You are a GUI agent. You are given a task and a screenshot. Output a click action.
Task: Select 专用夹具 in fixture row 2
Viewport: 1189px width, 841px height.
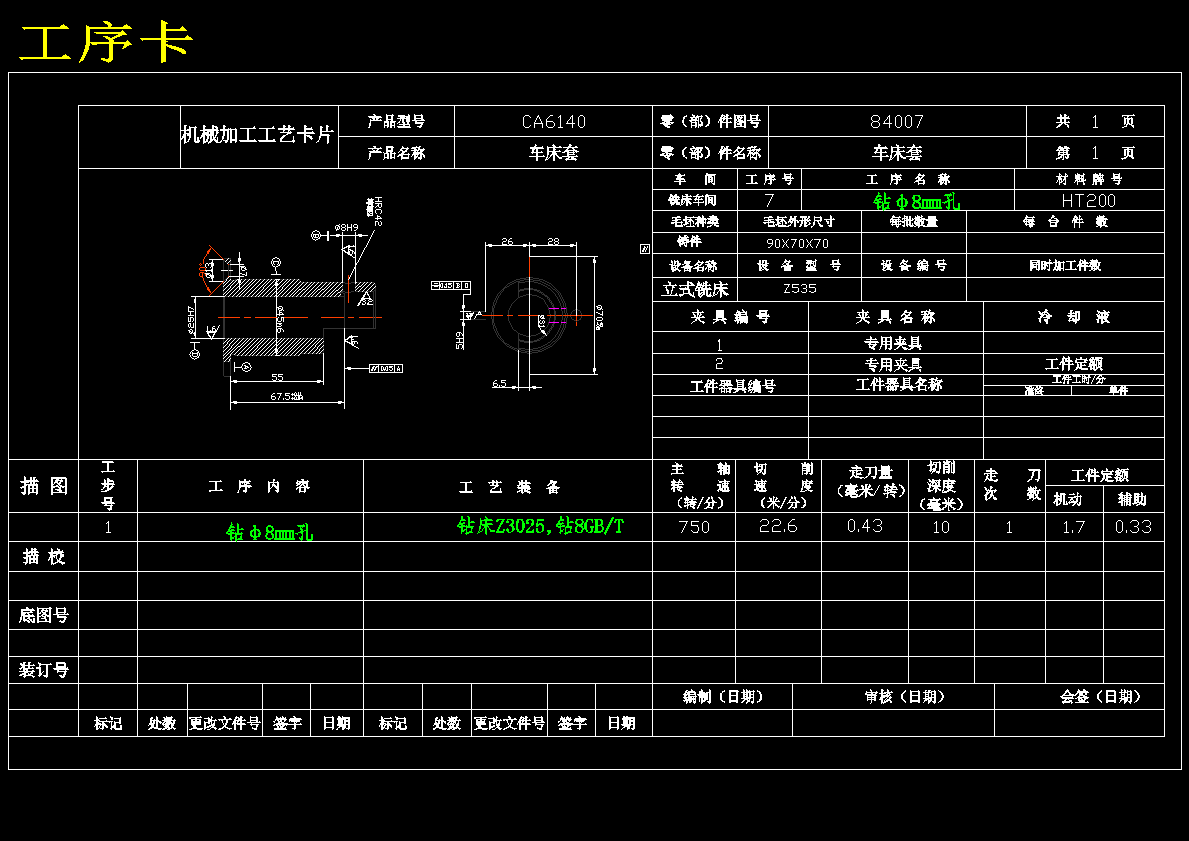[893, 365]
